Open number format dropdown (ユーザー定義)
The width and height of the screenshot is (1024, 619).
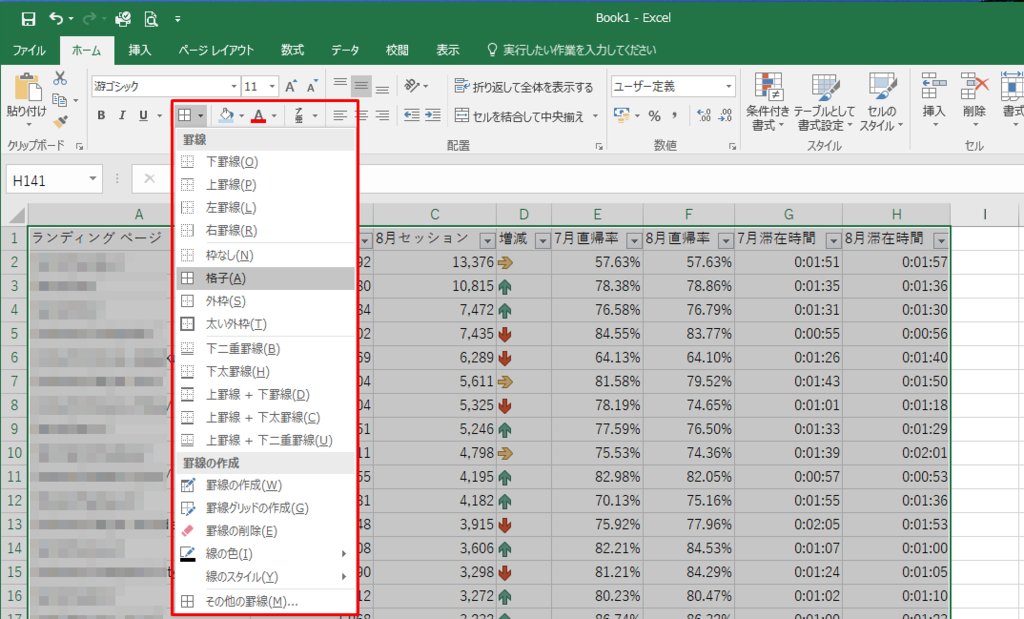729,86
